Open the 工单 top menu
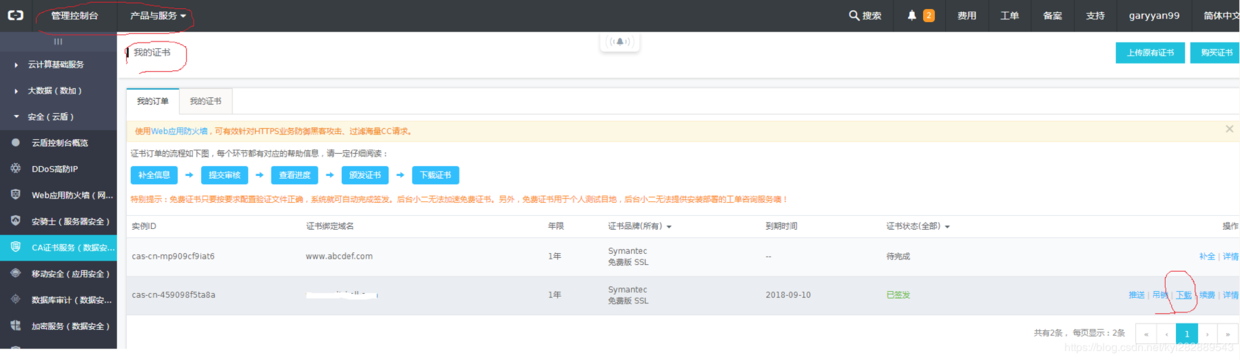 click(1009, 16)
